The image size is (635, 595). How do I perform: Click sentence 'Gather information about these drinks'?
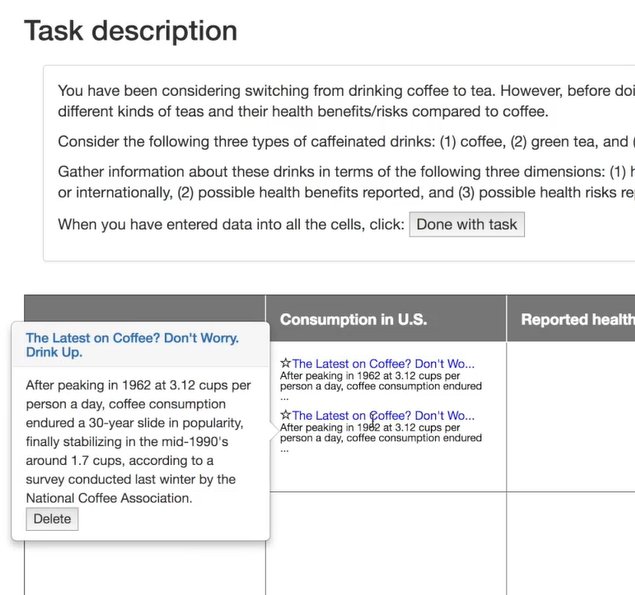(346, 182)
